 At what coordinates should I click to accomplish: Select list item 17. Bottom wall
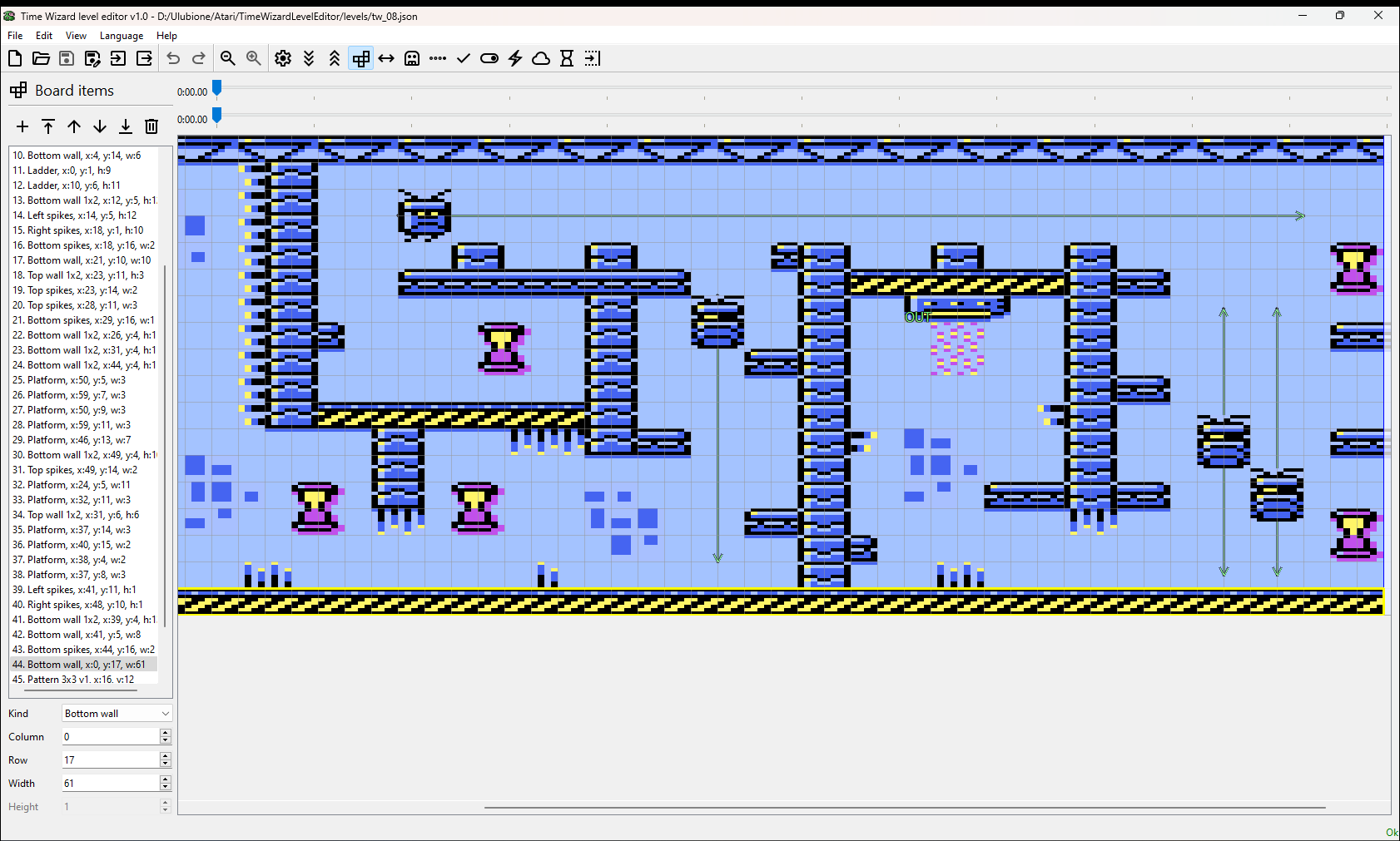pyautogui.click(x=82, y=260)
